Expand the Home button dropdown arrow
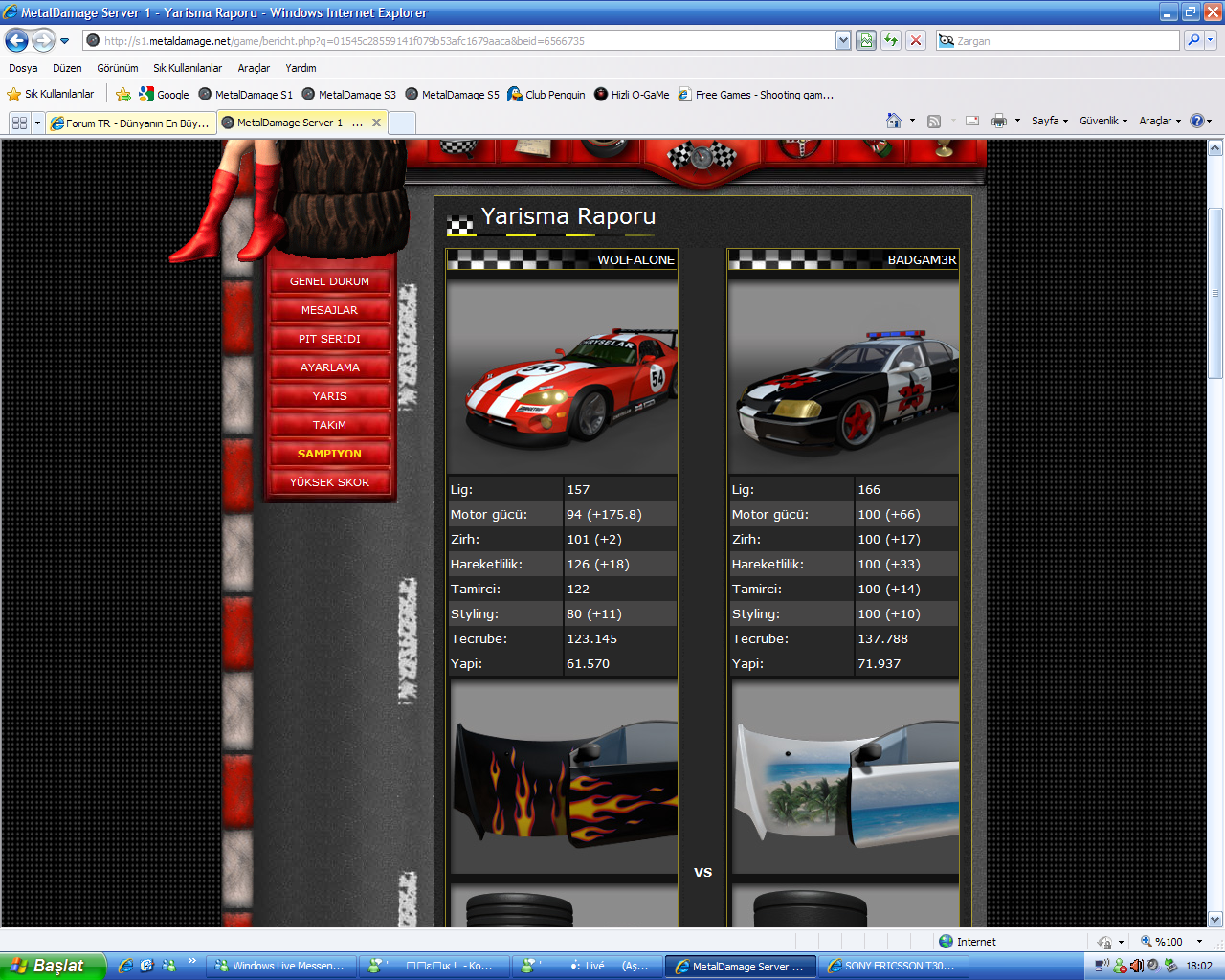Screen dimensions: 1225x980 (x=912, y=122)
